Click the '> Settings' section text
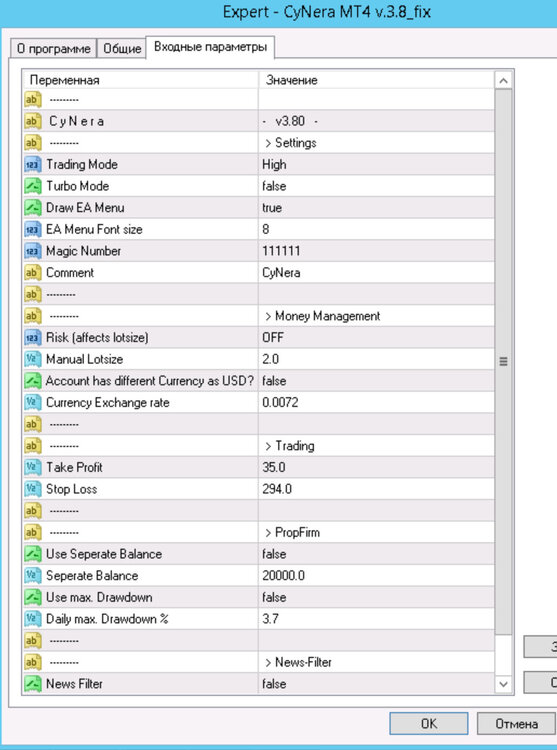Viewport: 557px width, 750px height. click(x=290, y=143)
